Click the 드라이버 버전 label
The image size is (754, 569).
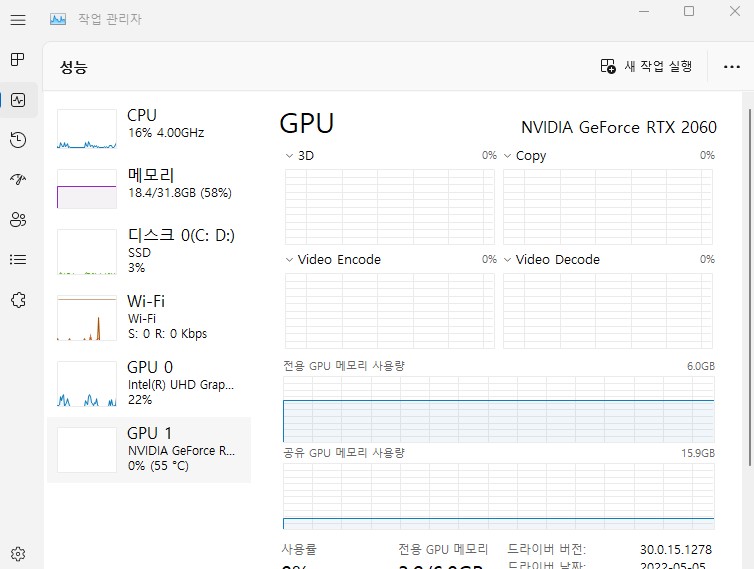click(x=546, y=549)
